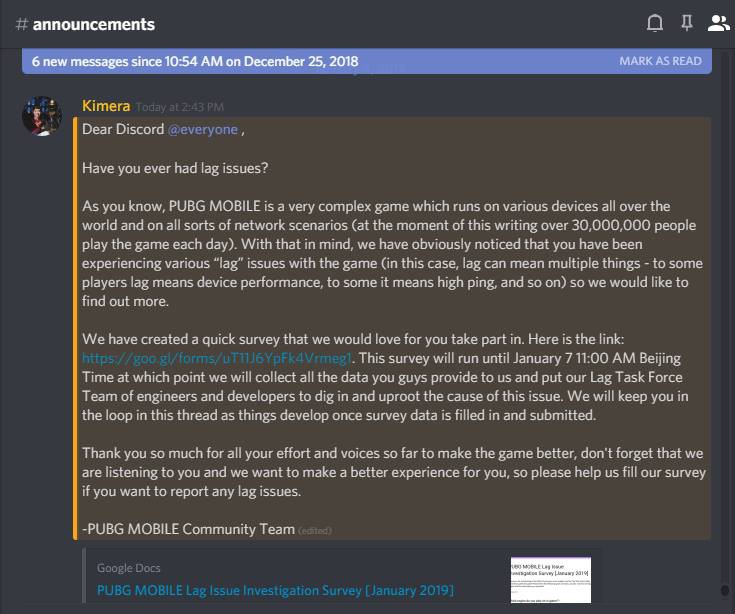Click the PUBG MOBILE Community Team signature

[188, 529]
